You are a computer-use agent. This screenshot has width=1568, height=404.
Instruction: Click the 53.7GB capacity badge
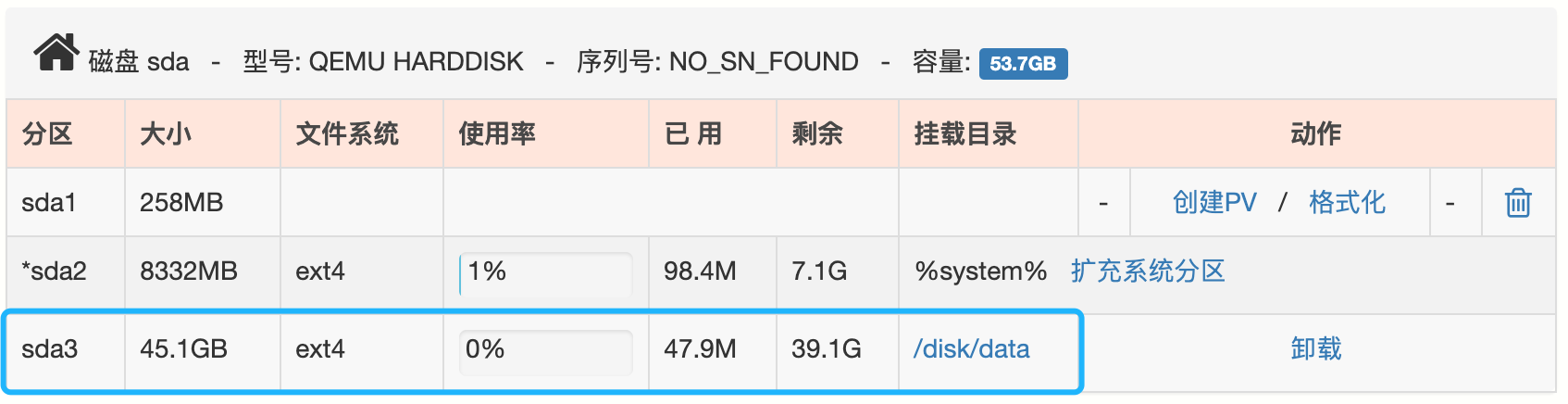[x=1023, y=63]
